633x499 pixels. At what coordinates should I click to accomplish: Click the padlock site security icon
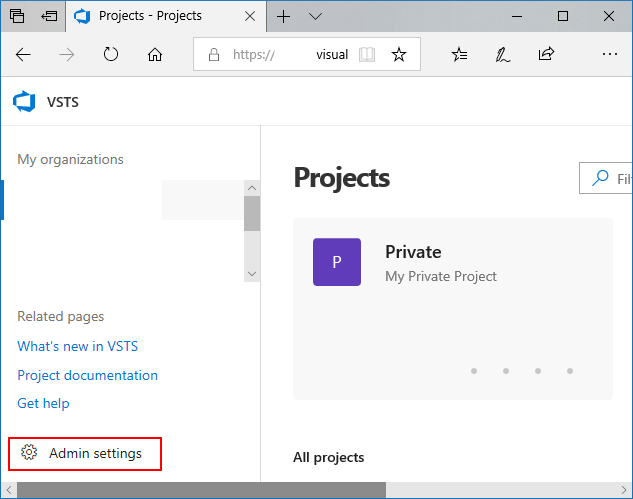coord(214,55)
